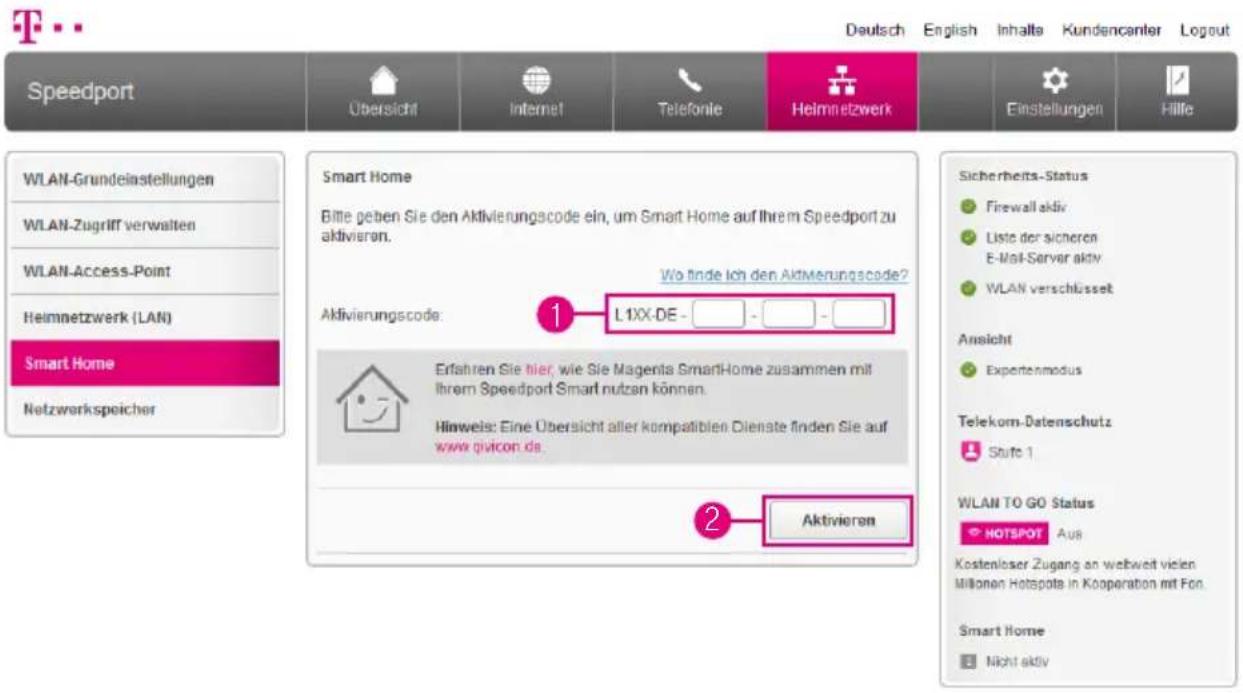The image size is (1243, 693).
Task: Click the 'Nicht aktiv' status text
Action: 1017,661
